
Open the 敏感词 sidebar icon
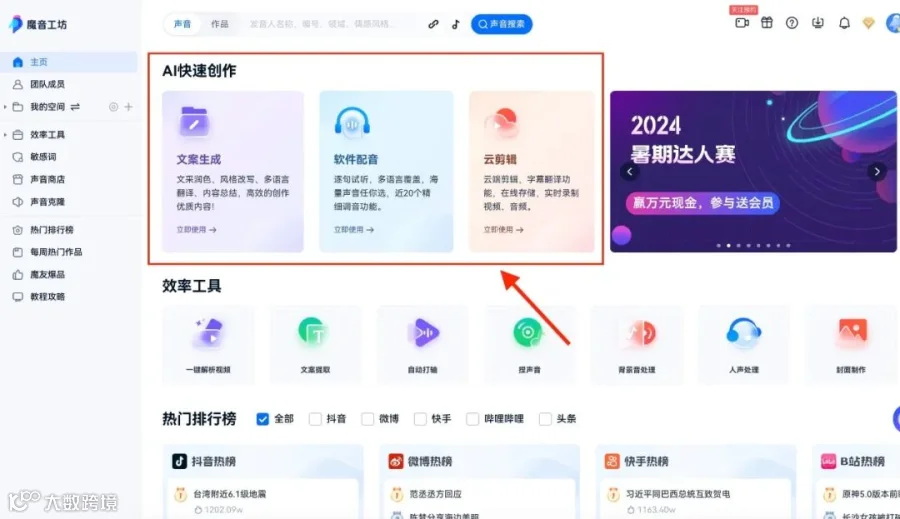click(18, 157)
